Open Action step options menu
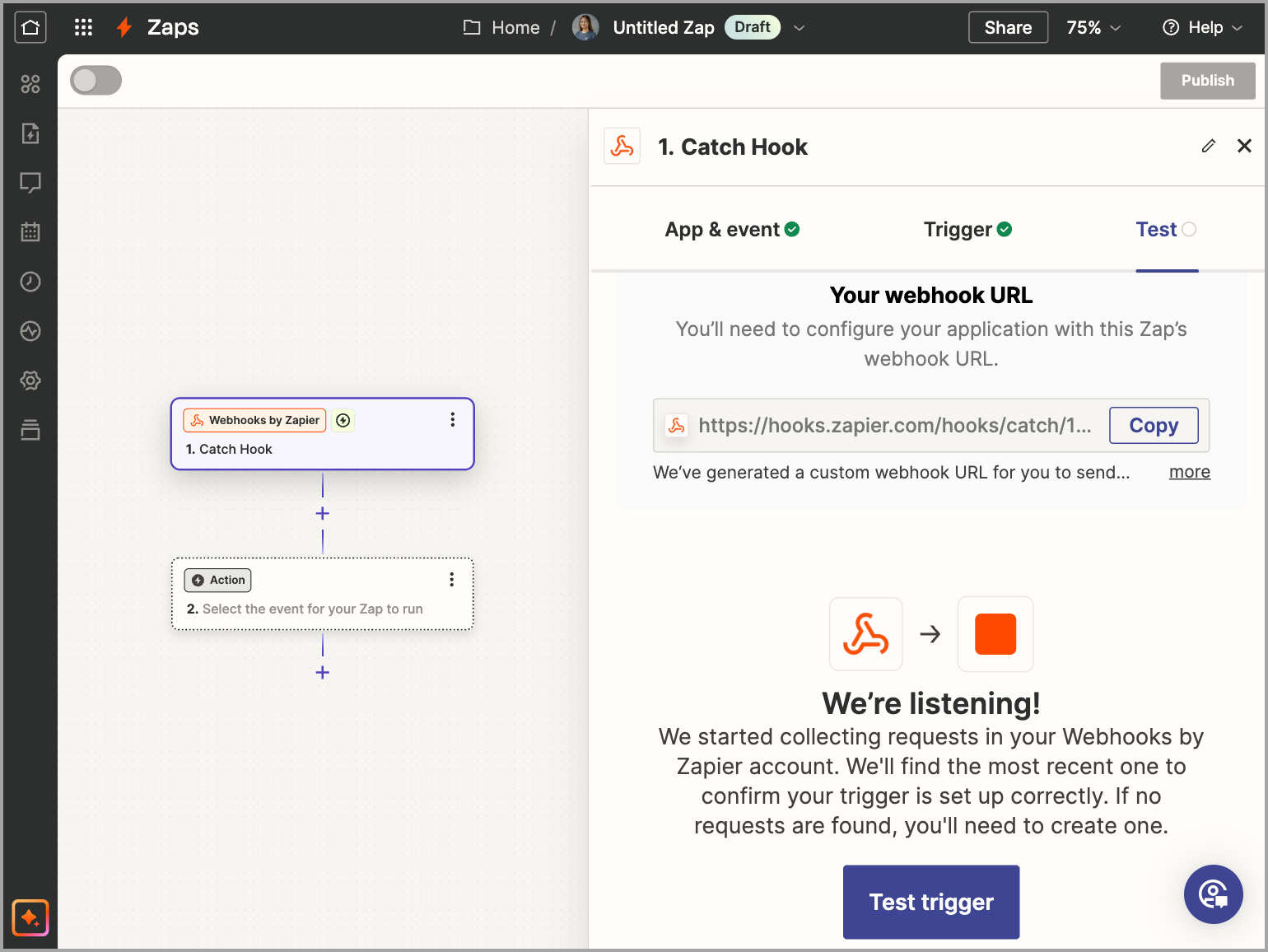The height and width of the screenshot is (952, 1268). click(x=451, y=580)
